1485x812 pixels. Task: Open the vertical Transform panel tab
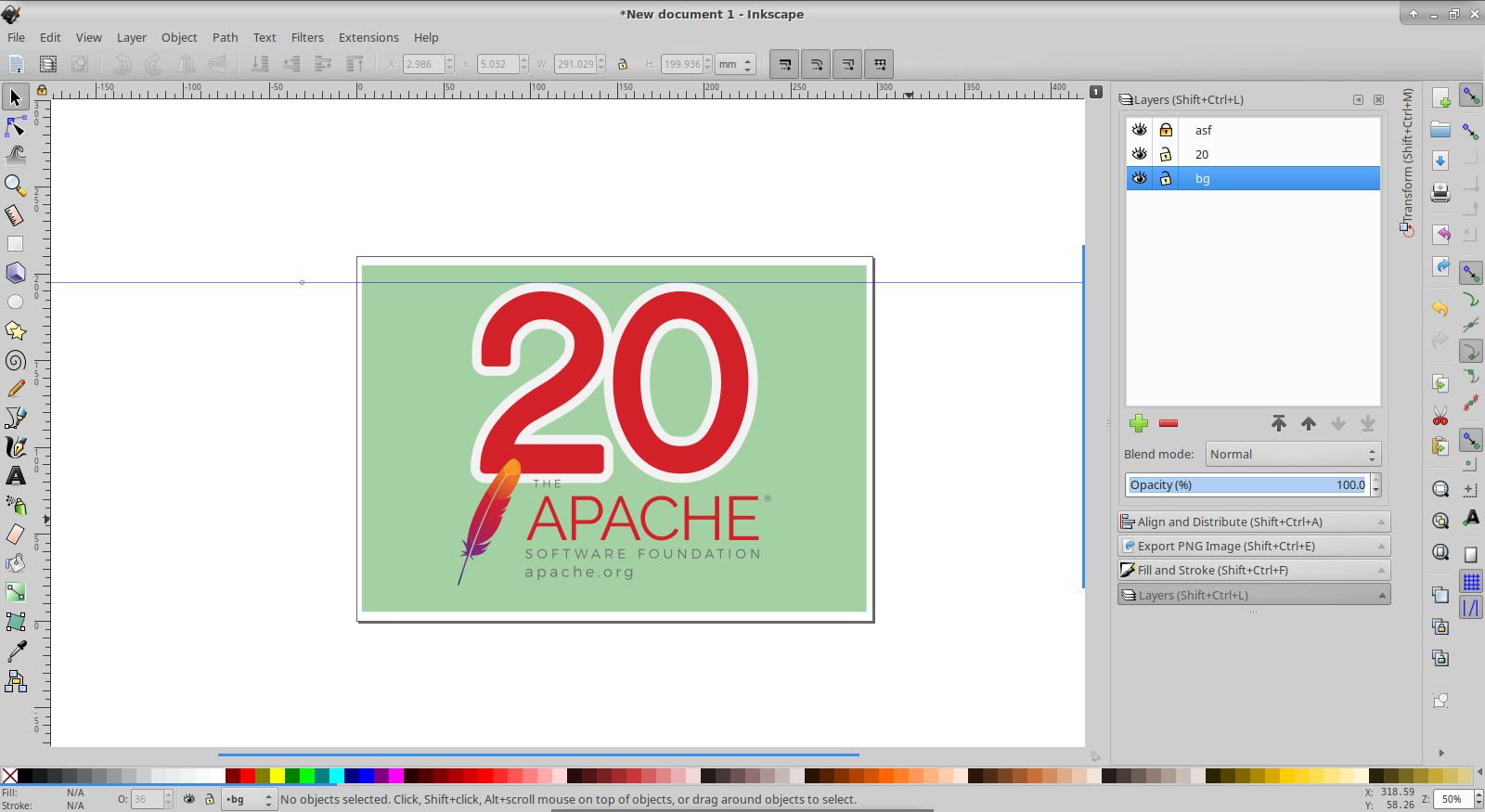coord(1408,162)
